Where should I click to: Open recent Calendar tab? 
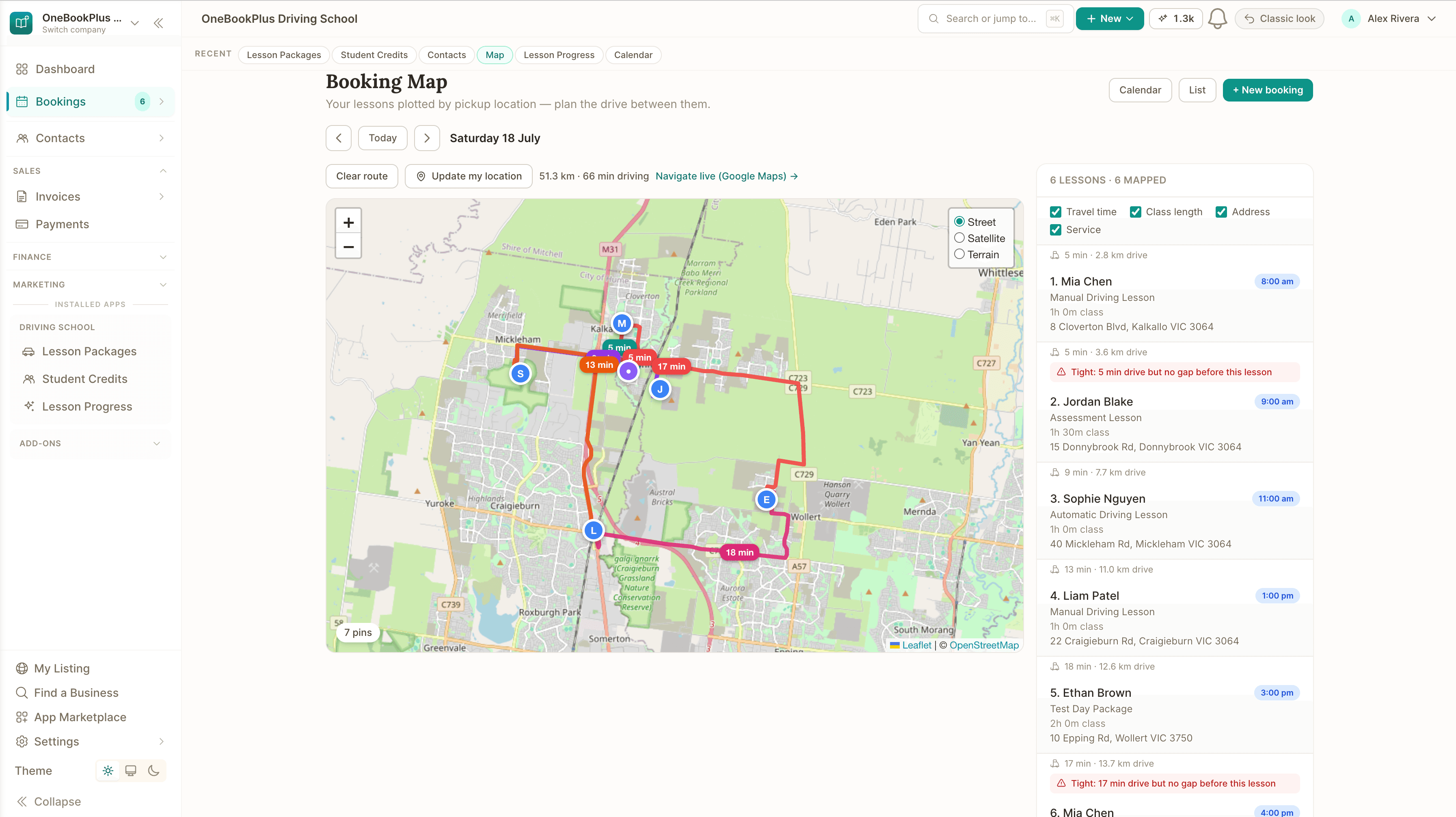tap(633, 55)
